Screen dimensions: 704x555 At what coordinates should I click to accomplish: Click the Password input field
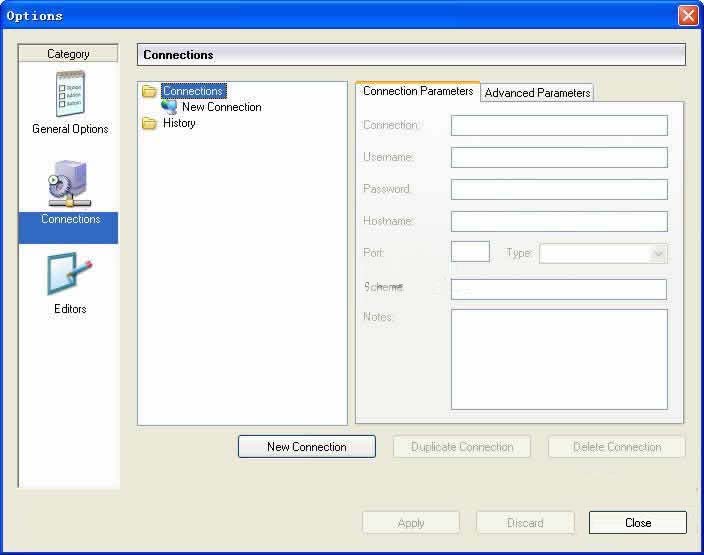click(559, 189)
